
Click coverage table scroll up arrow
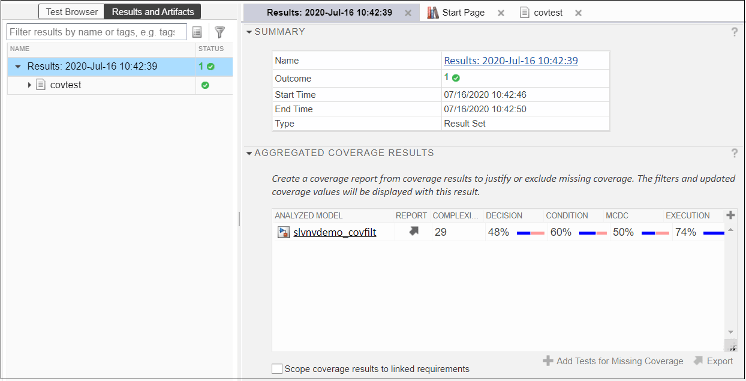click(731, 230)
